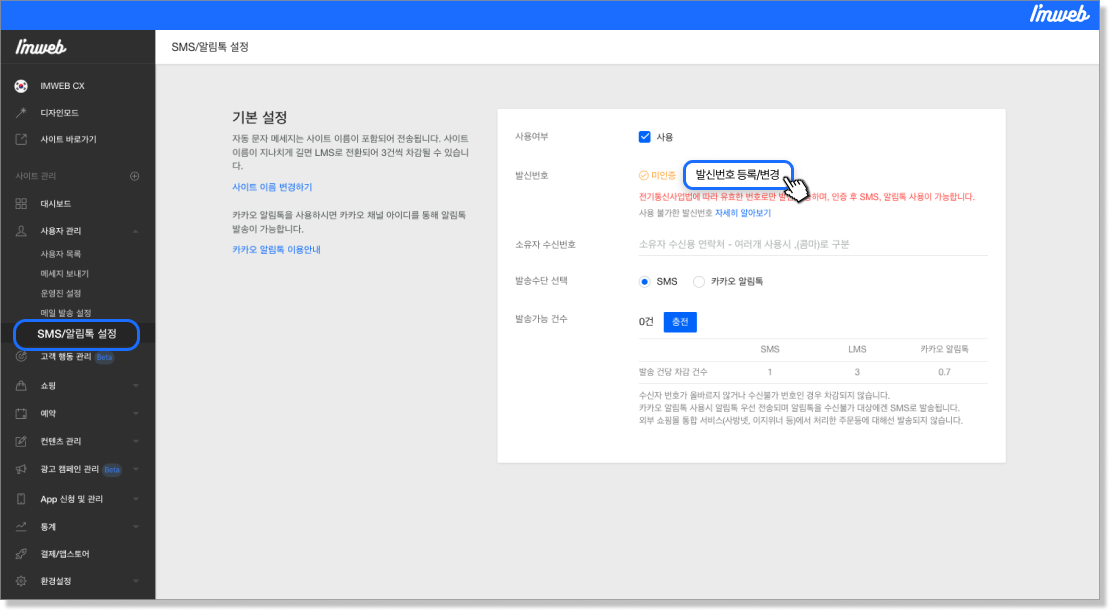Expand the 환경설정 menu chevron
Screen dimensions: 1110x611
(x=135, y=581)
